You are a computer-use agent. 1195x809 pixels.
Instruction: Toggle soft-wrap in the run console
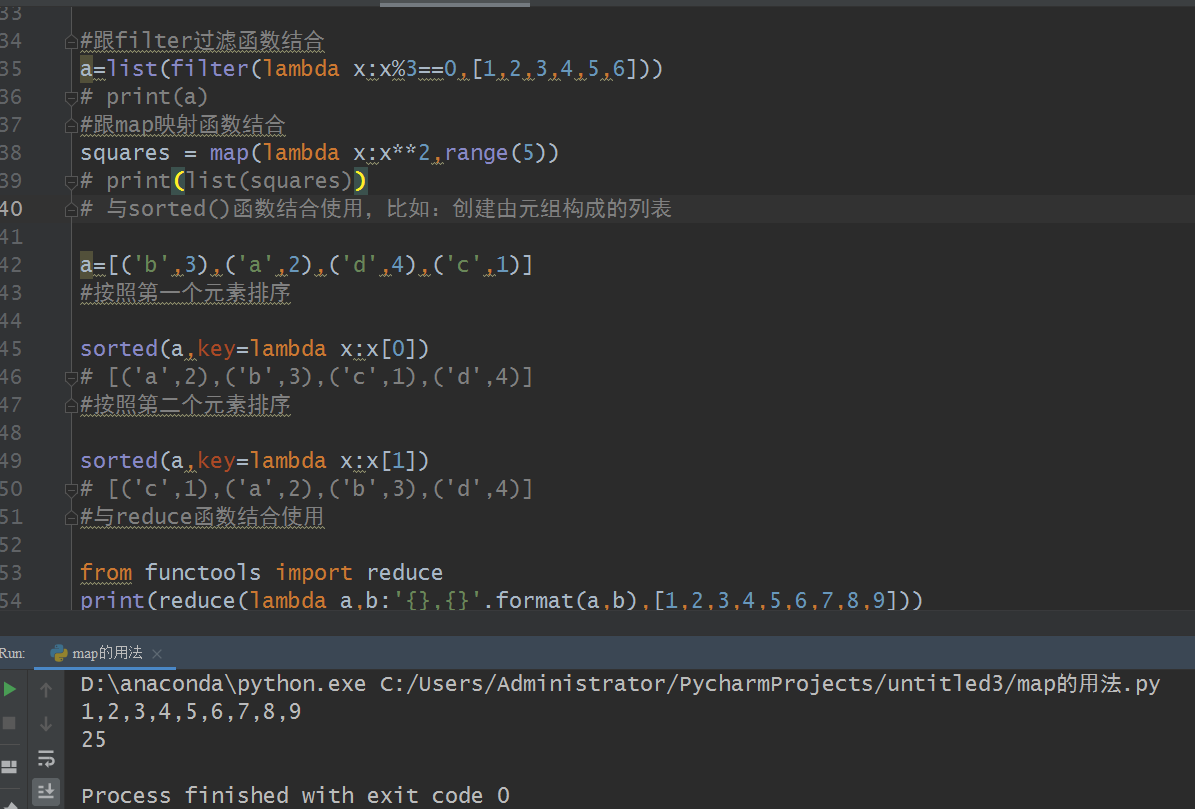click(46, 759)
